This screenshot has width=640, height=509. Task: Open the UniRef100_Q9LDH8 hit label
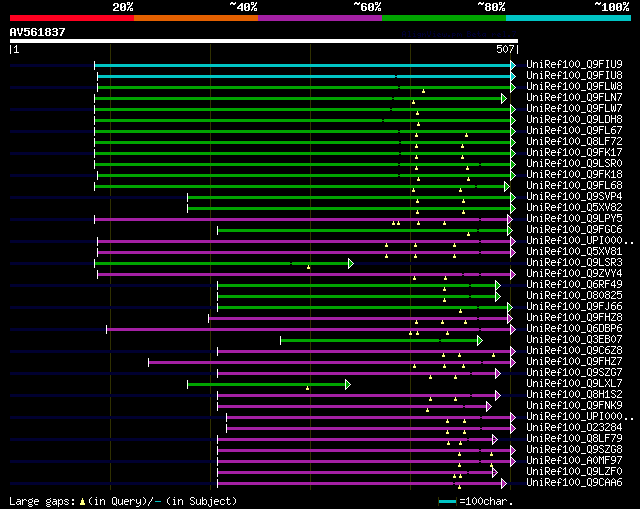pos(574,120)
